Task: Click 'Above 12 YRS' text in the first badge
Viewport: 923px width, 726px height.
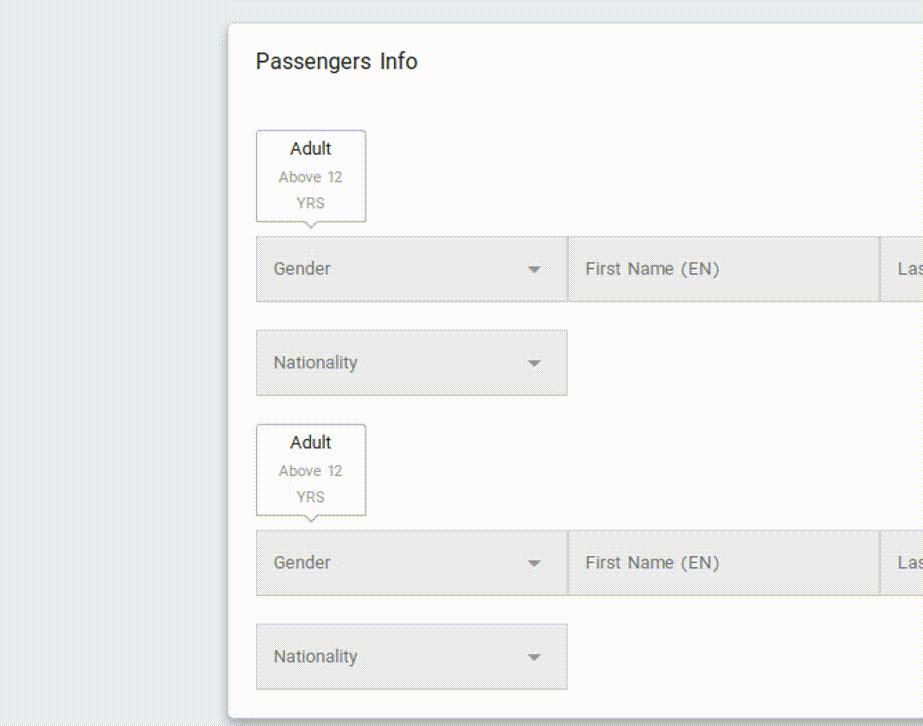Action: [310, 190]
